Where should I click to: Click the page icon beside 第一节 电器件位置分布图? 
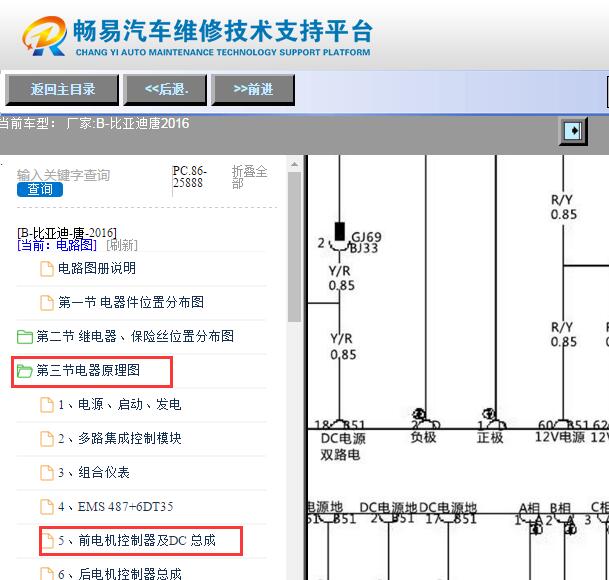coord(47,303)
